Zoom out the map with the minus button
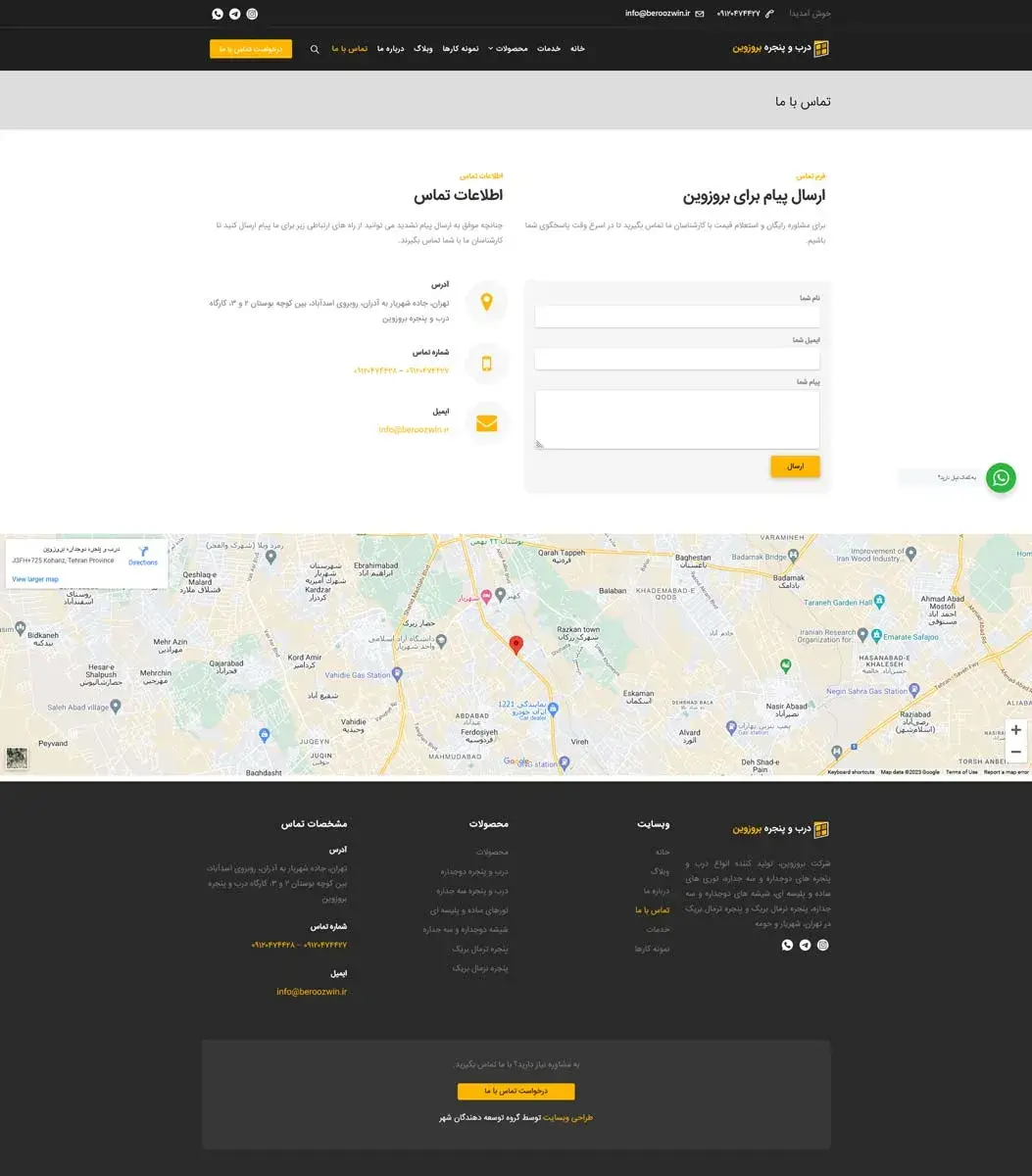Image resolution: width=1032 pixels, height=1176 pixels. (x=1015, y=753)
